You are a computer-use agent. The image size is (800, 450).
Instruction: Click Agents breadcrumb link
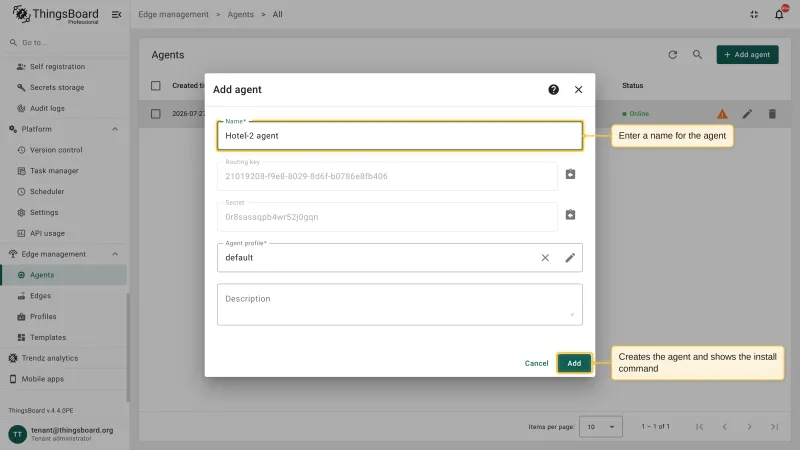click(x=240, y=14)
